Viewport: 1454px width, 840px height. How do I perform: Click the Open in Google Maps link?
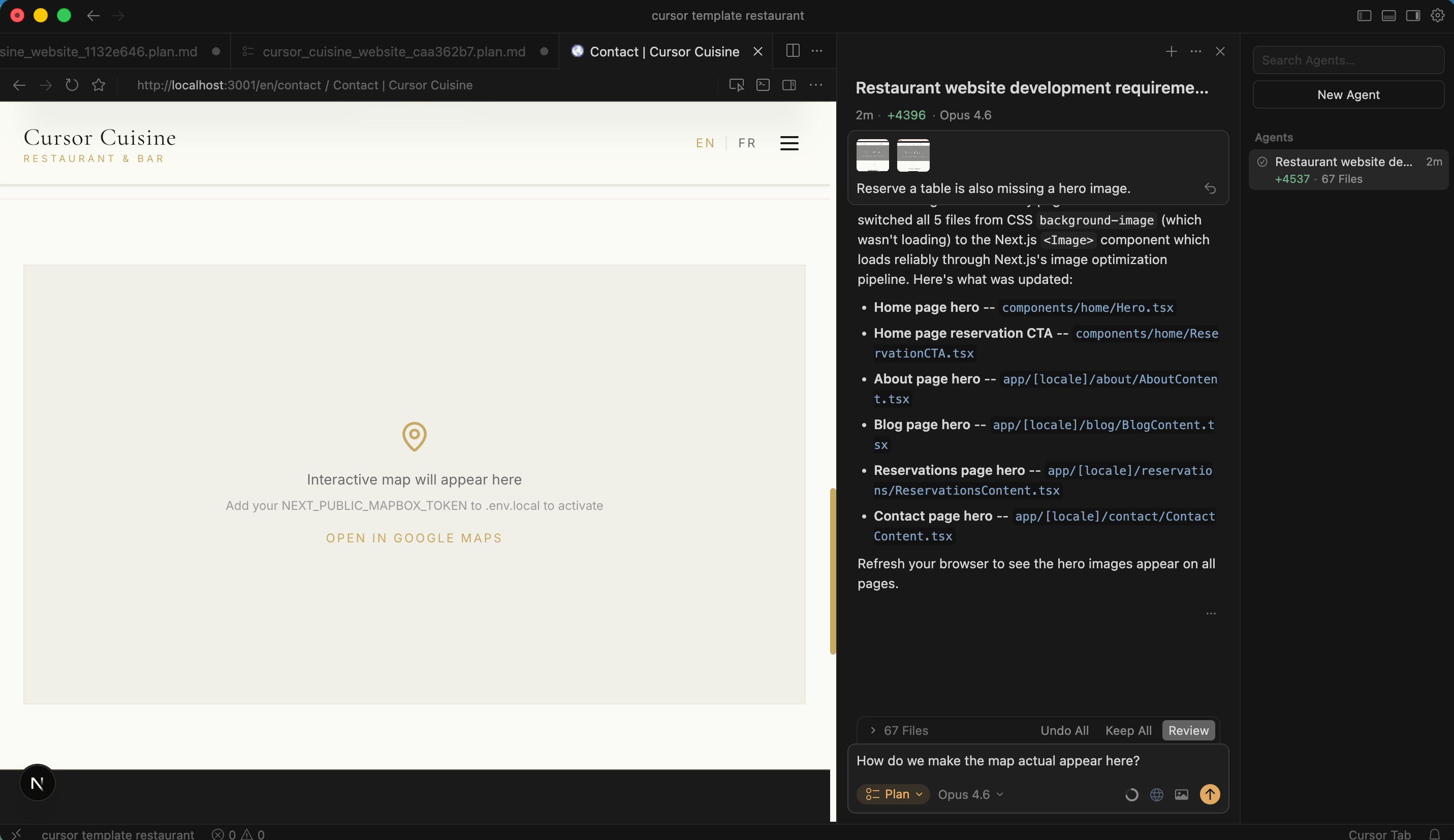(414, 538)
